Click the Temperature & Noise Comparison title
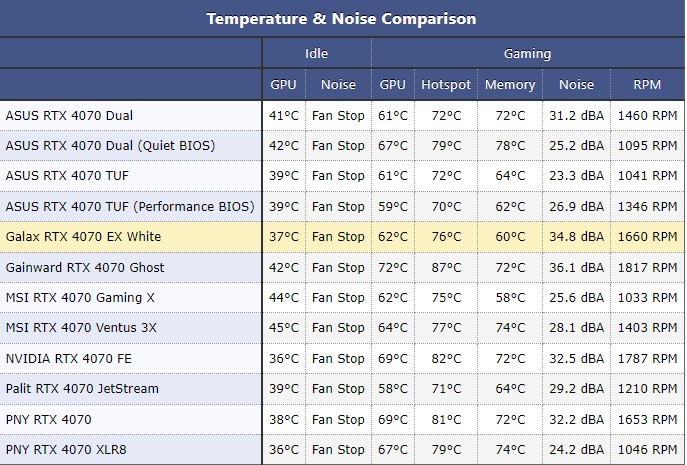This screenshot has width=687, height=465. (x=342, y=19)
